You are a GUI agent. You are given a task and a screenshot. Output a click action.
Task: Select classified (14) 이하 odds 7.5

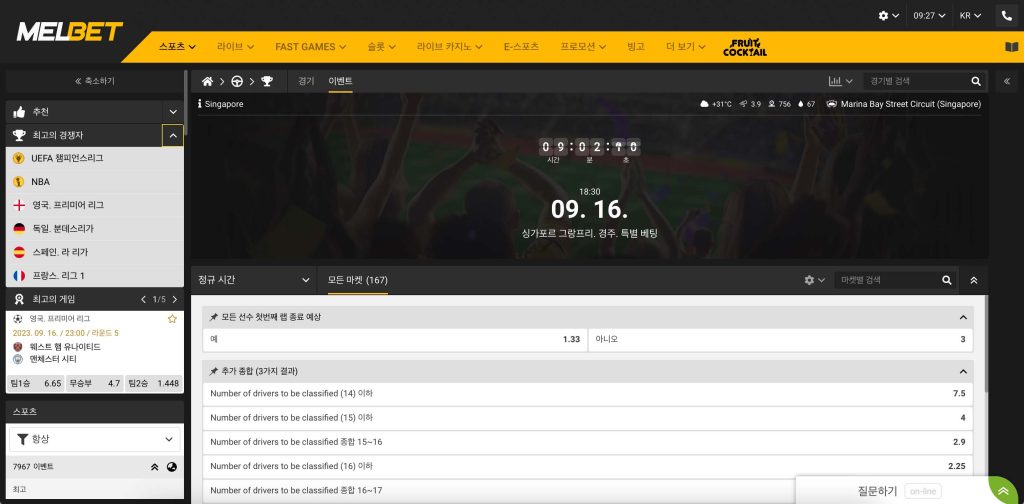coord(588,394)
